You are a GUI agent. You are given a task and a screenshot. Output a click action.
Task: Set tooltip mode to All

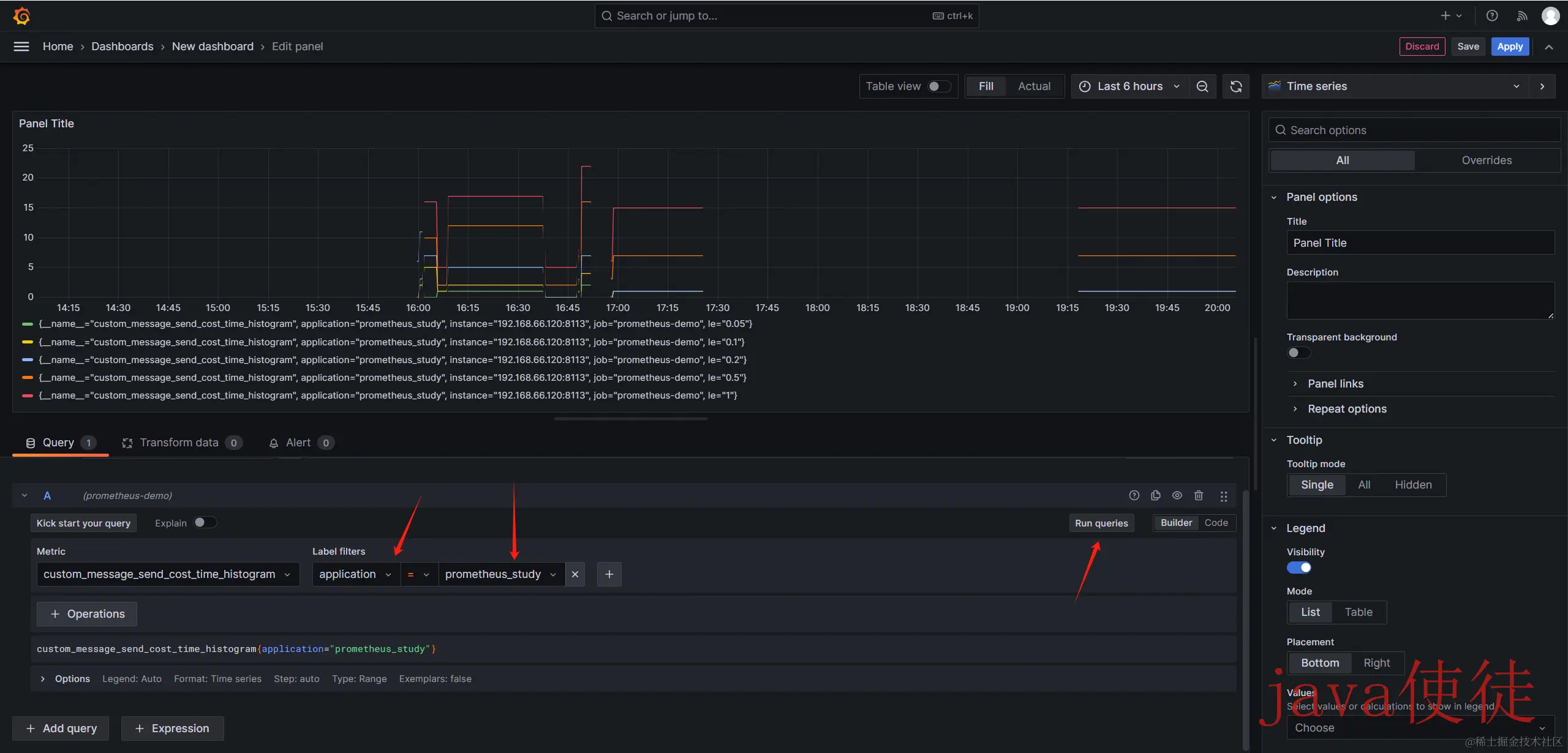point(1364,485)
